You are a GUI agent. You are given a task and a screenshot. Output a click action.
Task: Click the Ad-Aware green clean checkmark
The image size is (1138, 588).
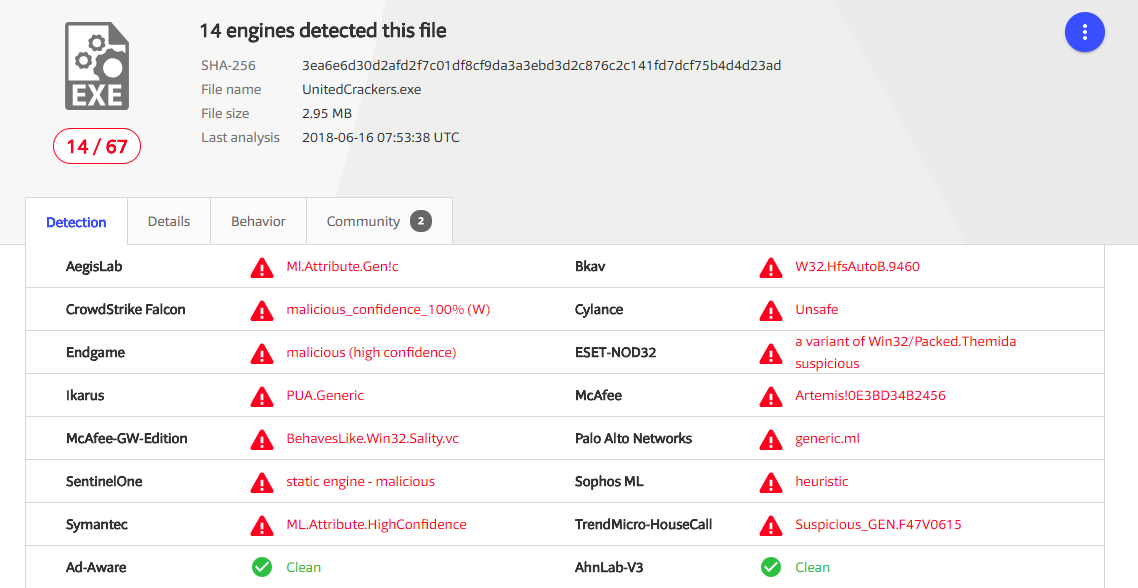[262, 567]
